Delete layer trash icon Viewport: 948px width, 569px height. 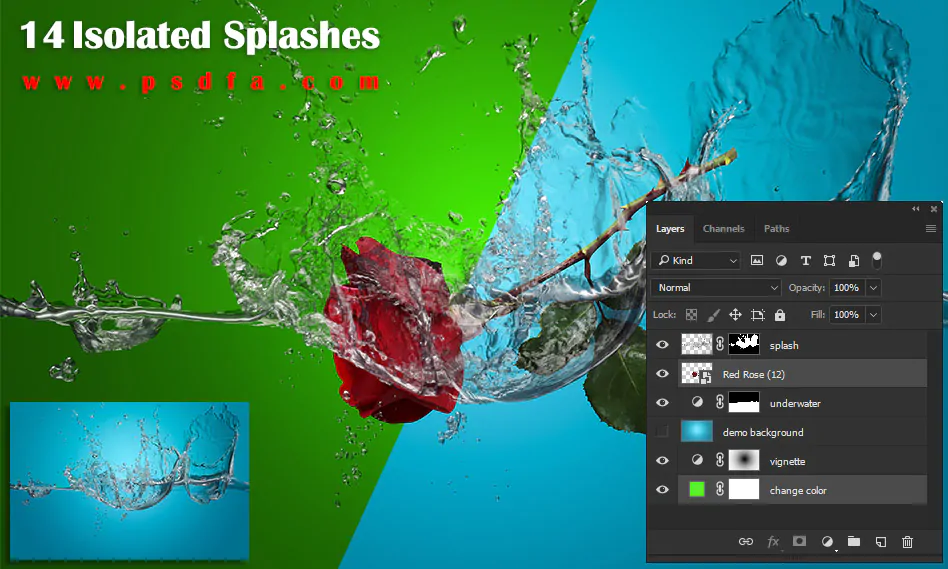tap(907, 542)
